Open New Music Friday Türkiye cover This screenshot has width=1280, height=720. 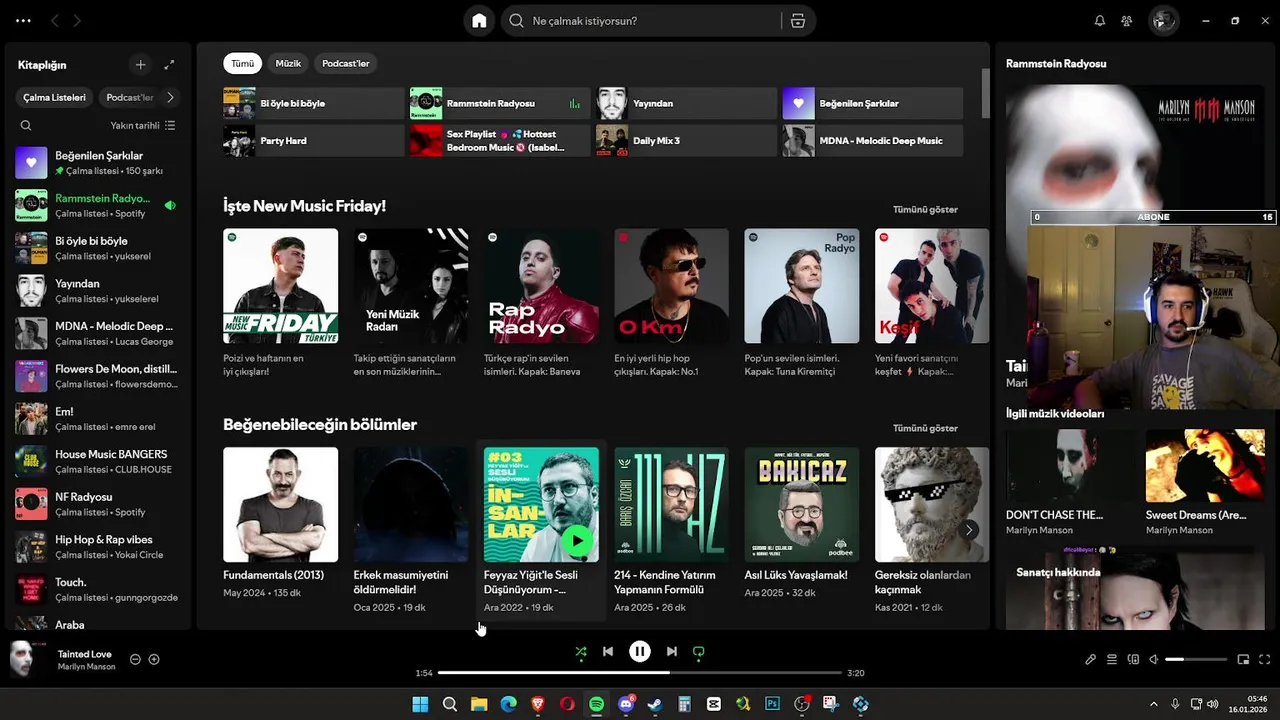(x=281, y=286)
